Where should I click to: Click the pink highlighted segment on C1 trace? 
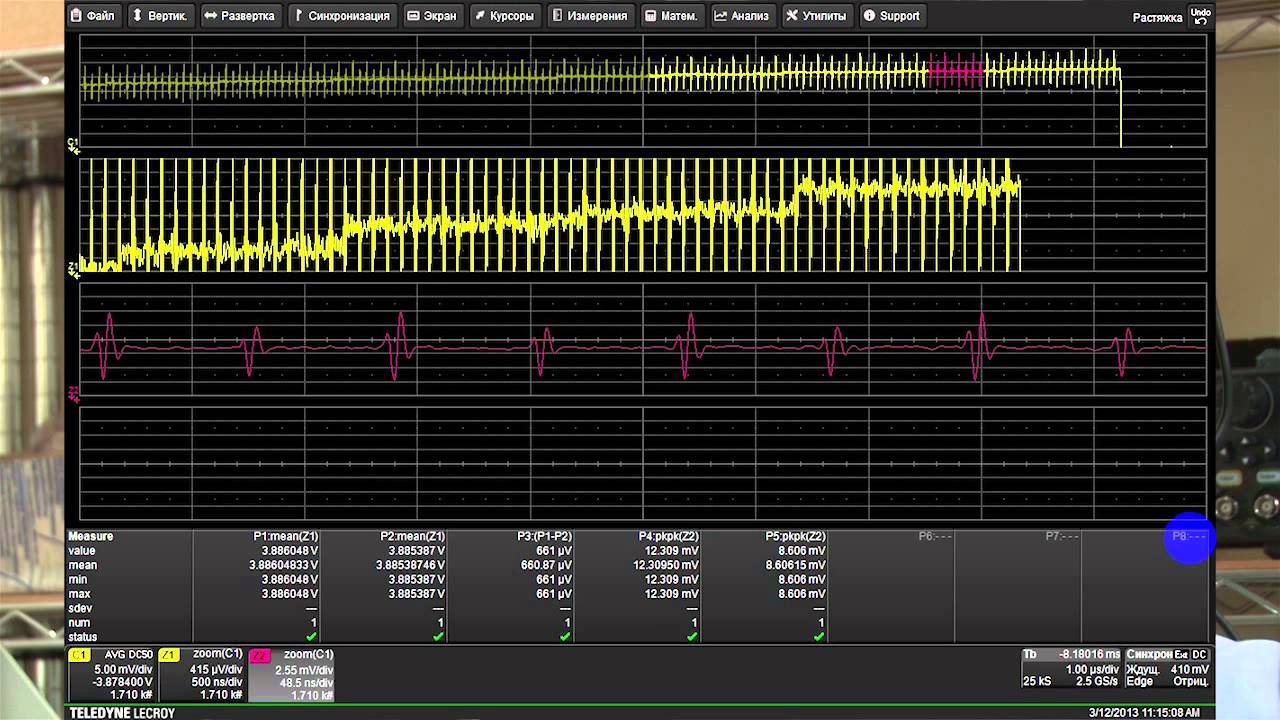[x=955, y=72]
